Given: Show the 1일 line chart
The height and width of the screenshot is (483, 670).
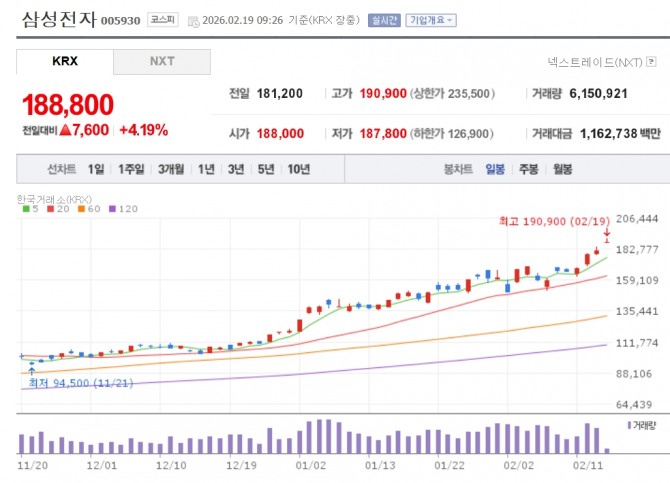Looking at the screenshot, I should [95, 169].
